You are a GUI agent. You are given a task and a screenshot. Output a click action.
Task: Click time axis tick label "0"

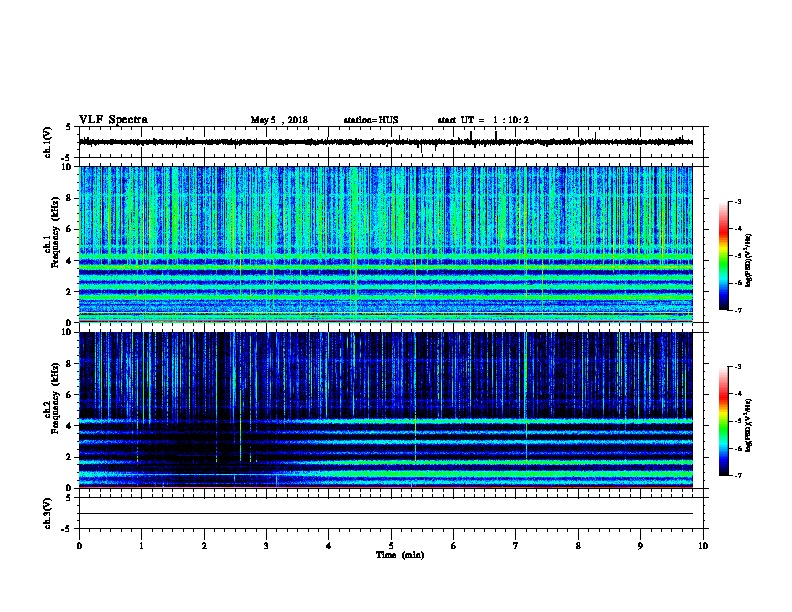[x=79, y=546]
